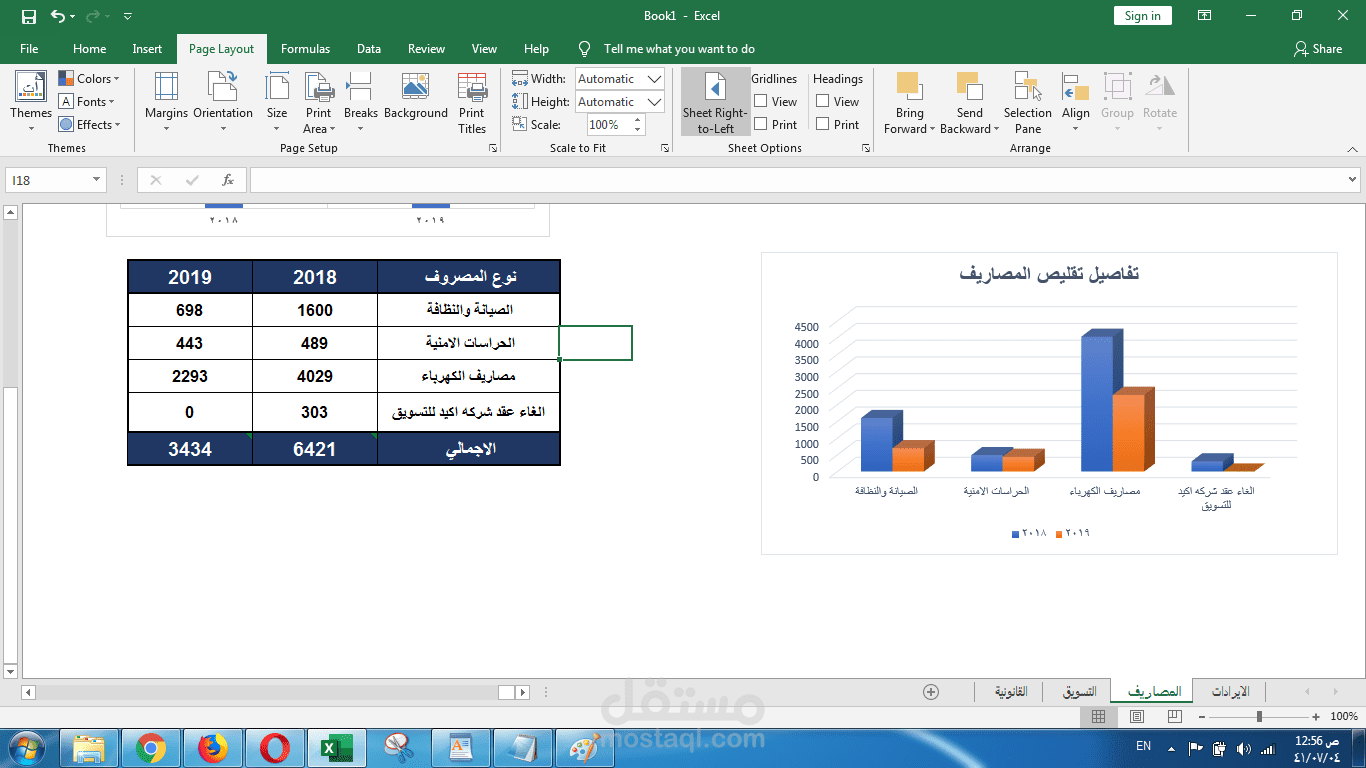
Task: Open the Colors dropdown in Themes group
Action: coord(90,78)
